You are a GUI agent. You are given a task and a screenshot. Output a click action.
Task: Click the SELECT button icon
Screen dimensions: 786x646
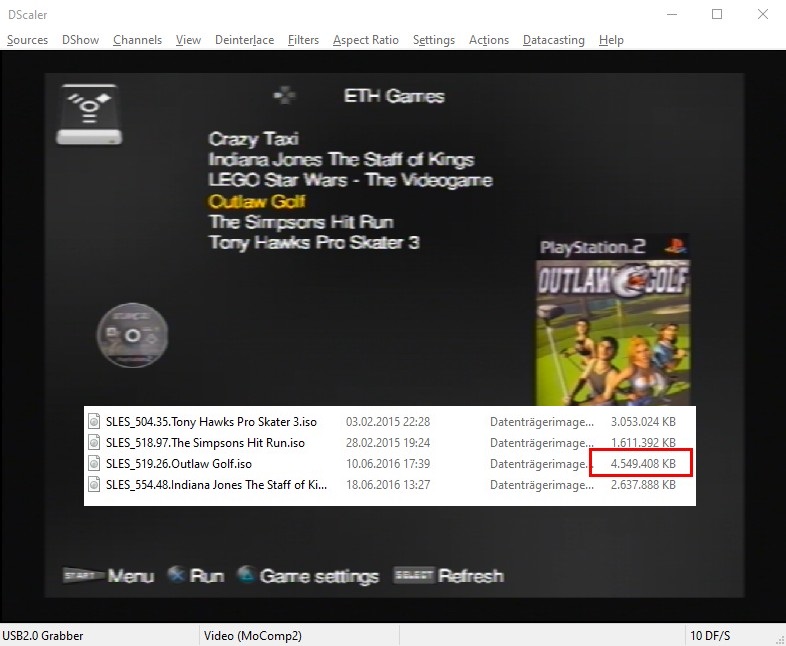[x=413, y=575]
